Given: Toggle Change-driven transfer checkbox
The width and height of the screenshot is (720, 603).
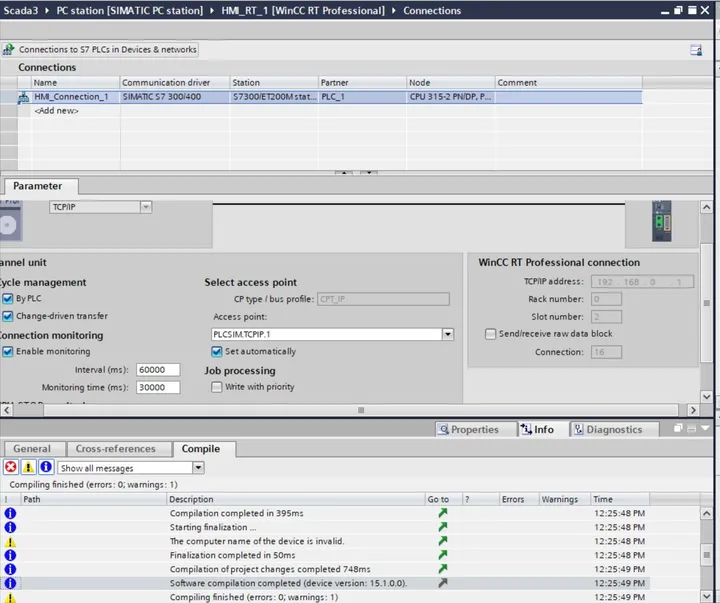Looking at the screenshot, I should (x=7, y=316).
